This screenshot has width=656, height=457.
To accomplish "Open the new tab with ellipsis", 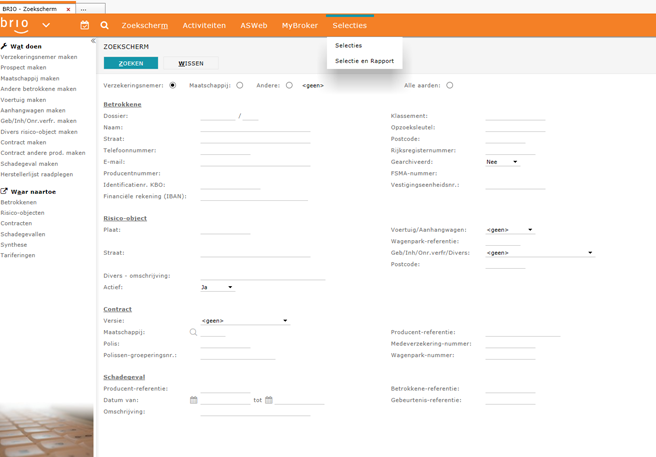I will click(90, 9).
